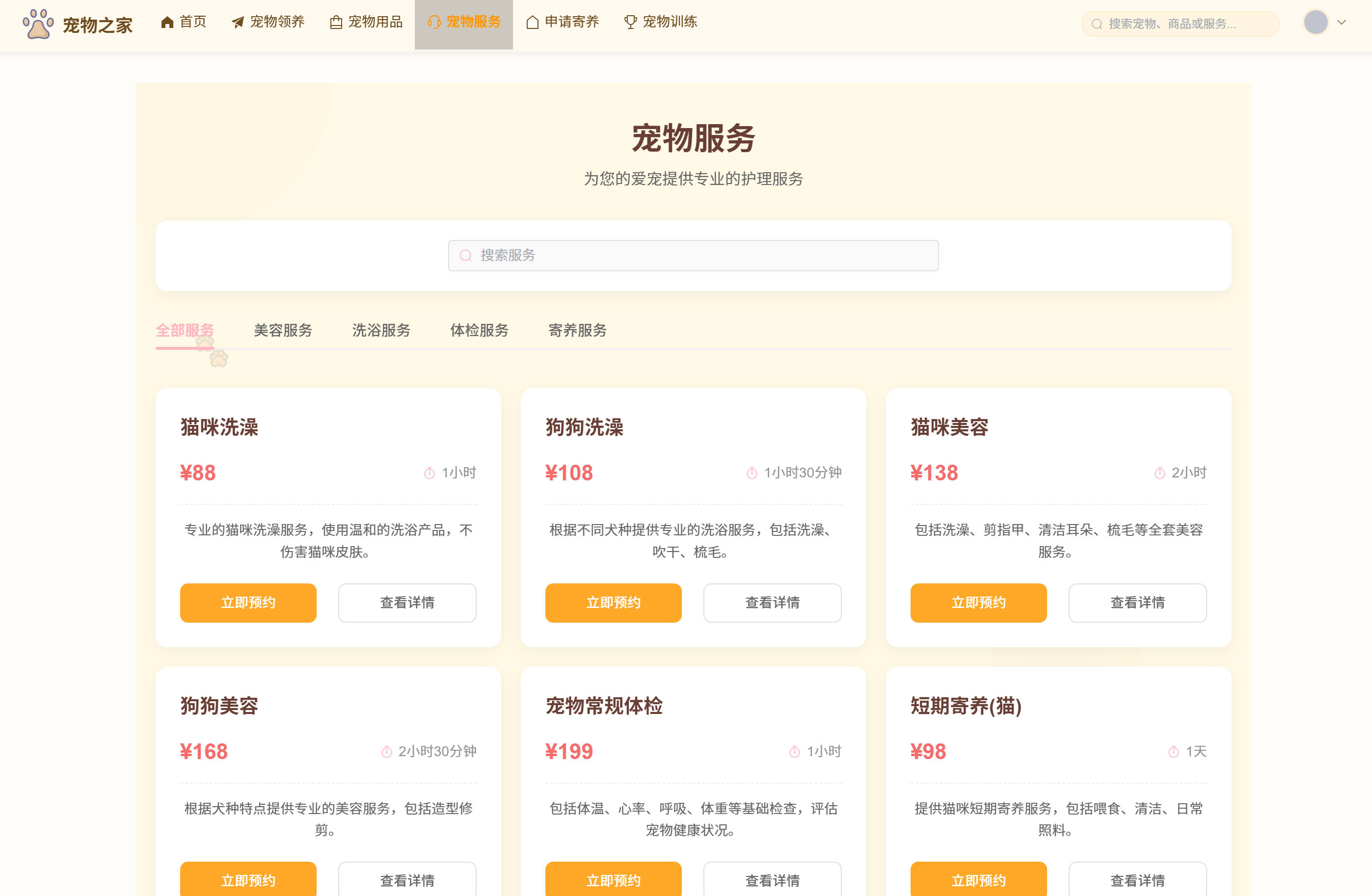Click the top search box for pets and products

click(1182, 24)
